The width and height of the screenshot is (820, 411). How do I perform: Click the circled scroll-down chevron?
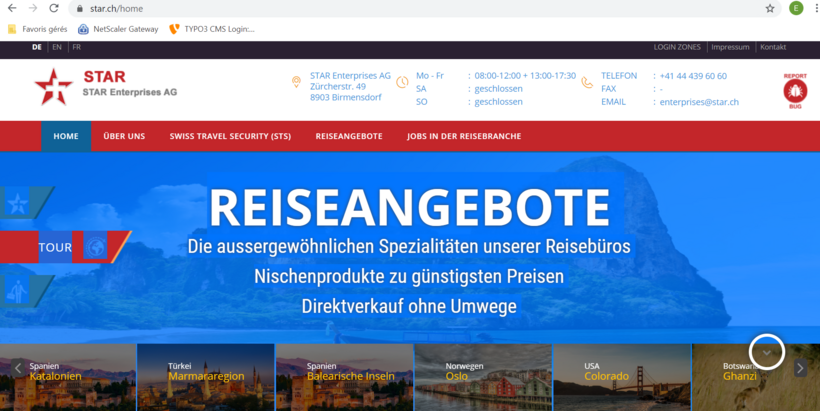(767, 352)
